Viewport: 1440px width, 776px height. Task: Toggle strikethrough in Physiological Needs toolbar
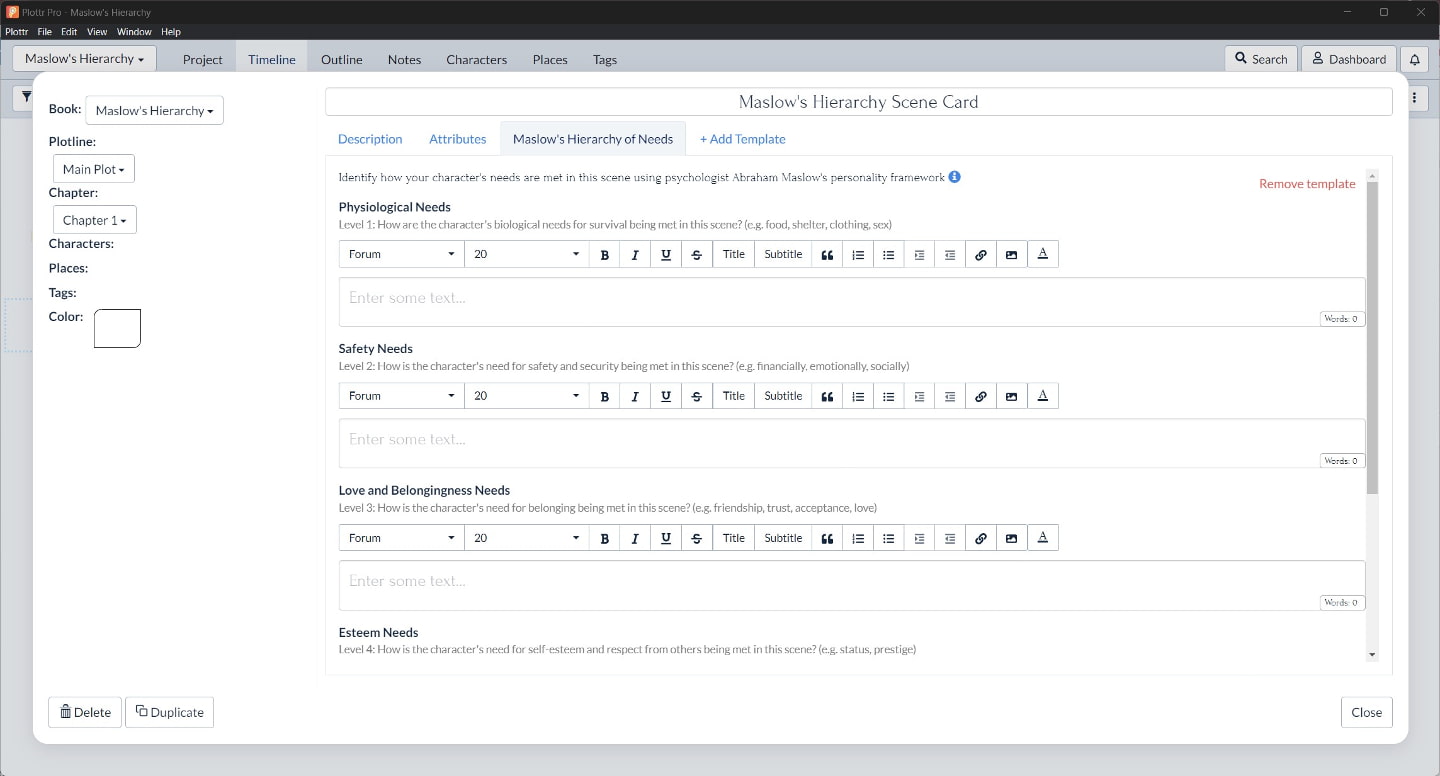click(x=697, y=254)
